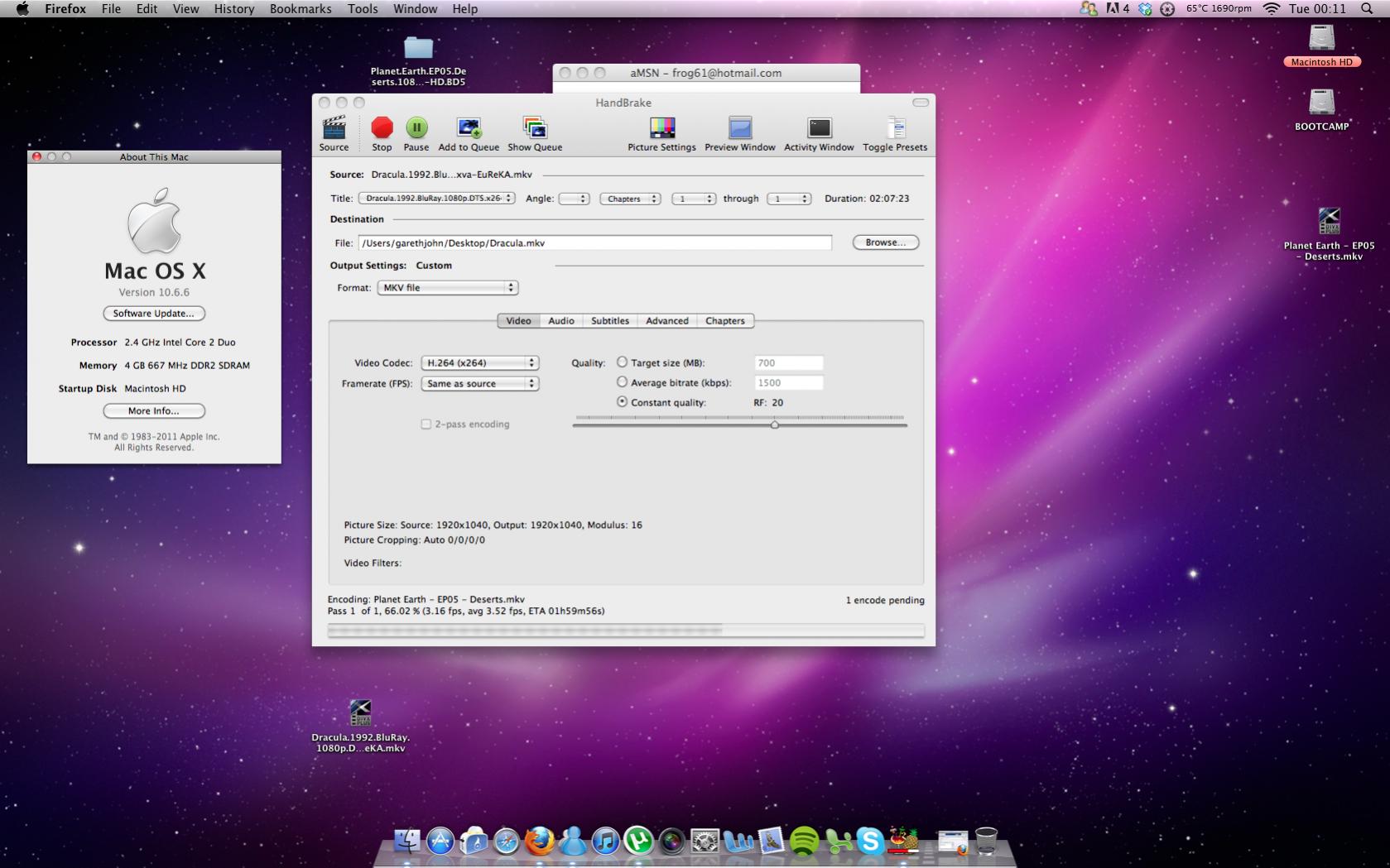Open the Source selector in HandBrake
This screenshot has width=1390, height=868.
[334, 133]
